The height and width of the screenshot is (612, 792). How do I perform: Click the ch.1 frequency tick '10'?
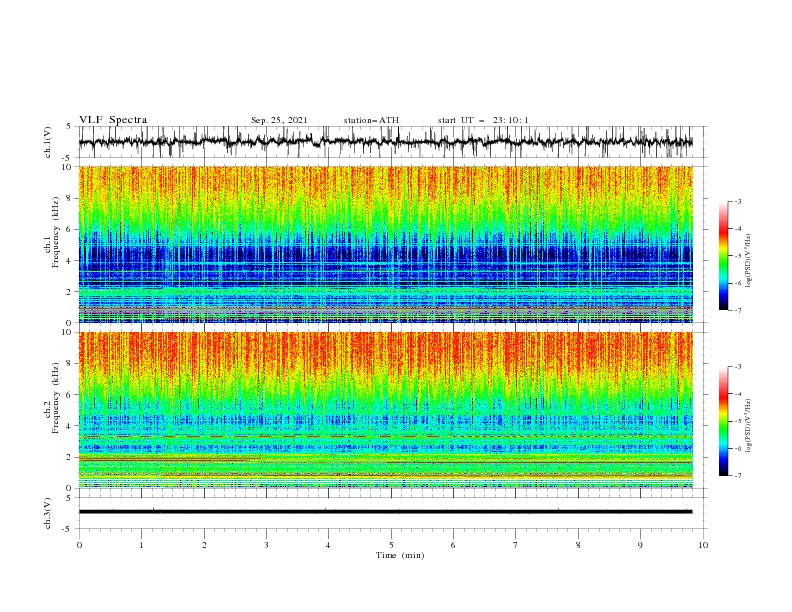(67, 167)
